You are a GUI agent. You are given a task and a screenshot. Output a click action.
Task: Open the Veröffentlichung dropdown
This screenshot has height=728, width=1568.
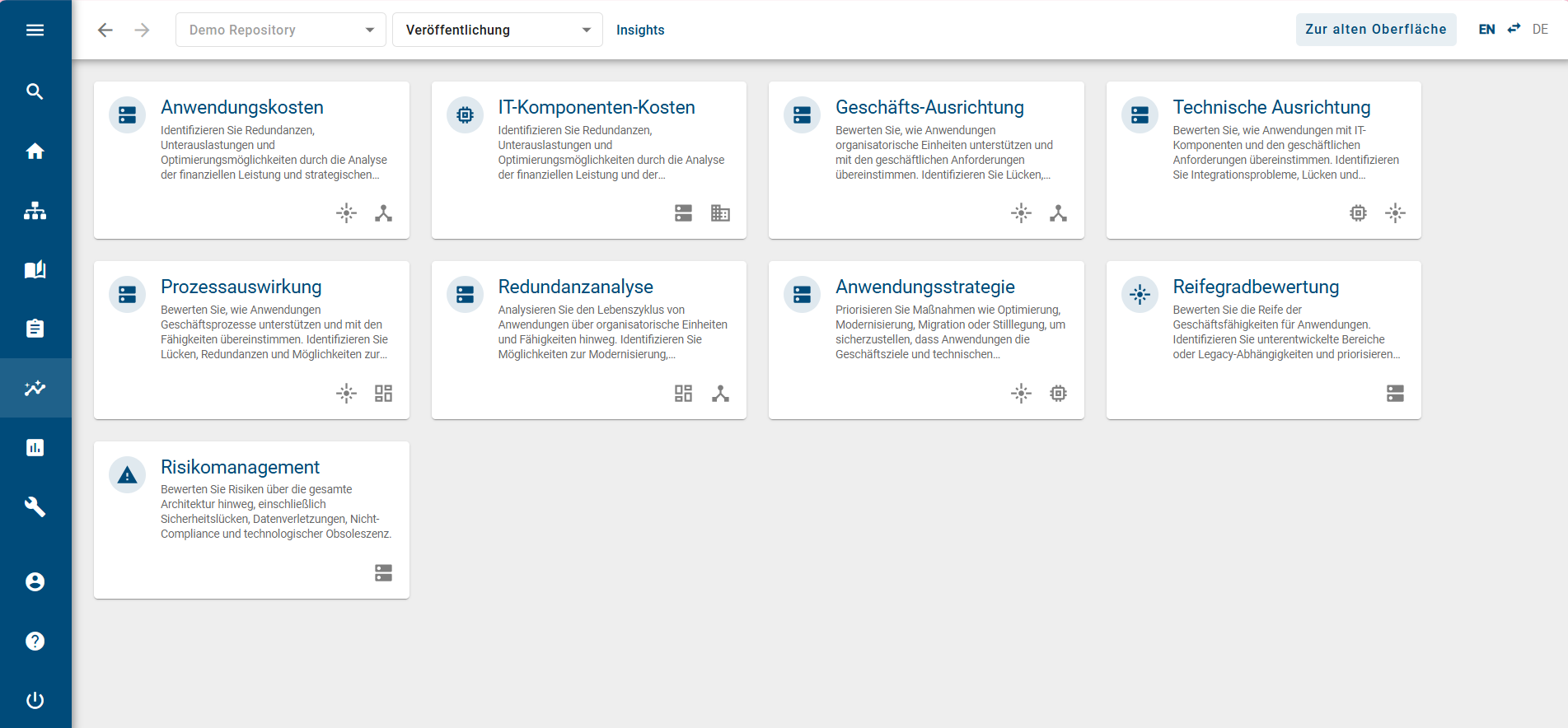(x=497, y=30)
